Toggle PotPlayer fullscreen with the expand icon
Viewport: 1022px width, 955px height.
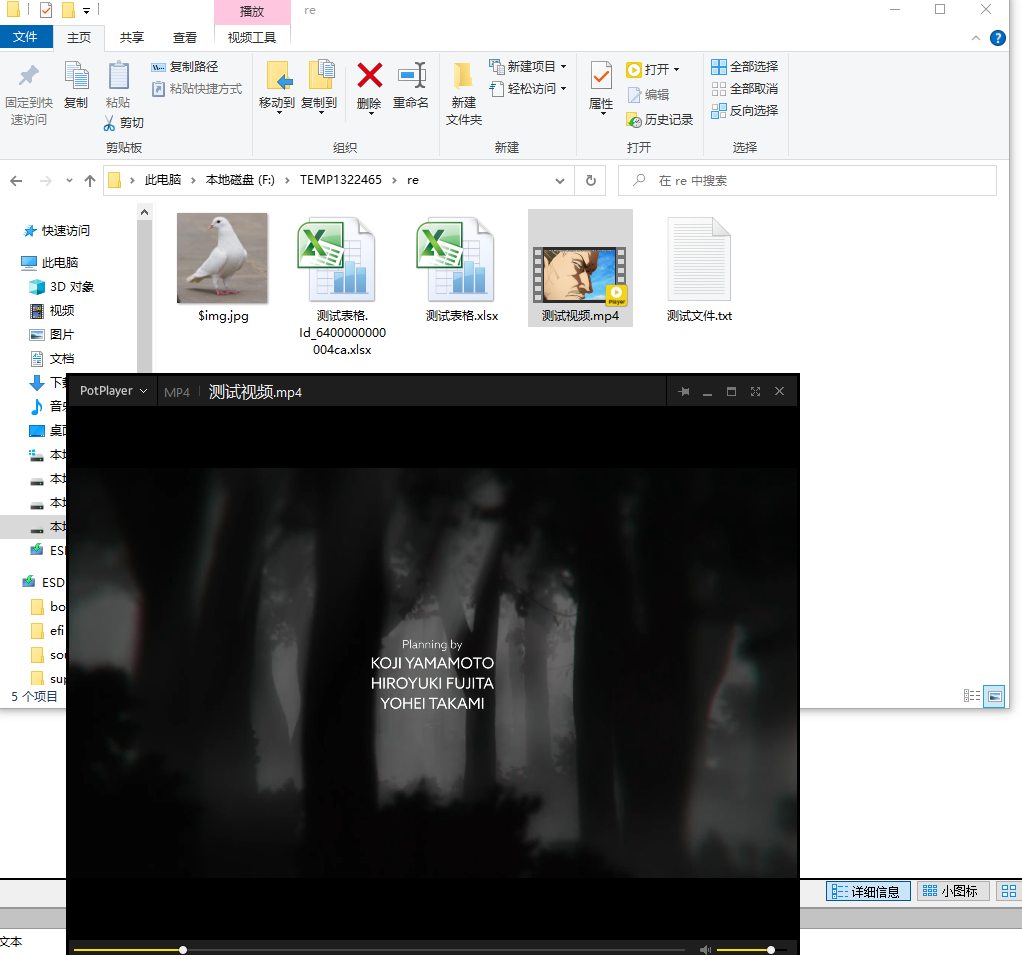tap(755, 391)
